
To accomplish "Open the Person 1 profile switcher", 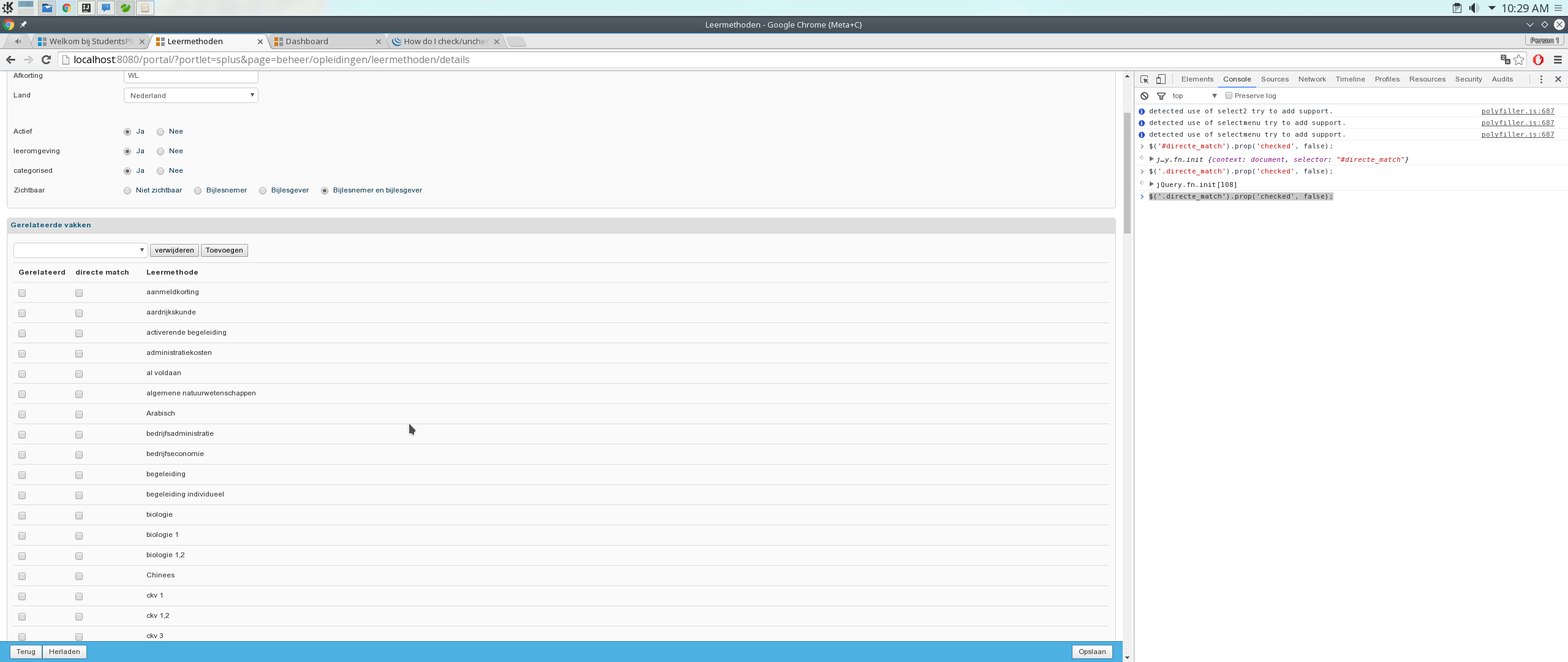I will pos(1544,40).
